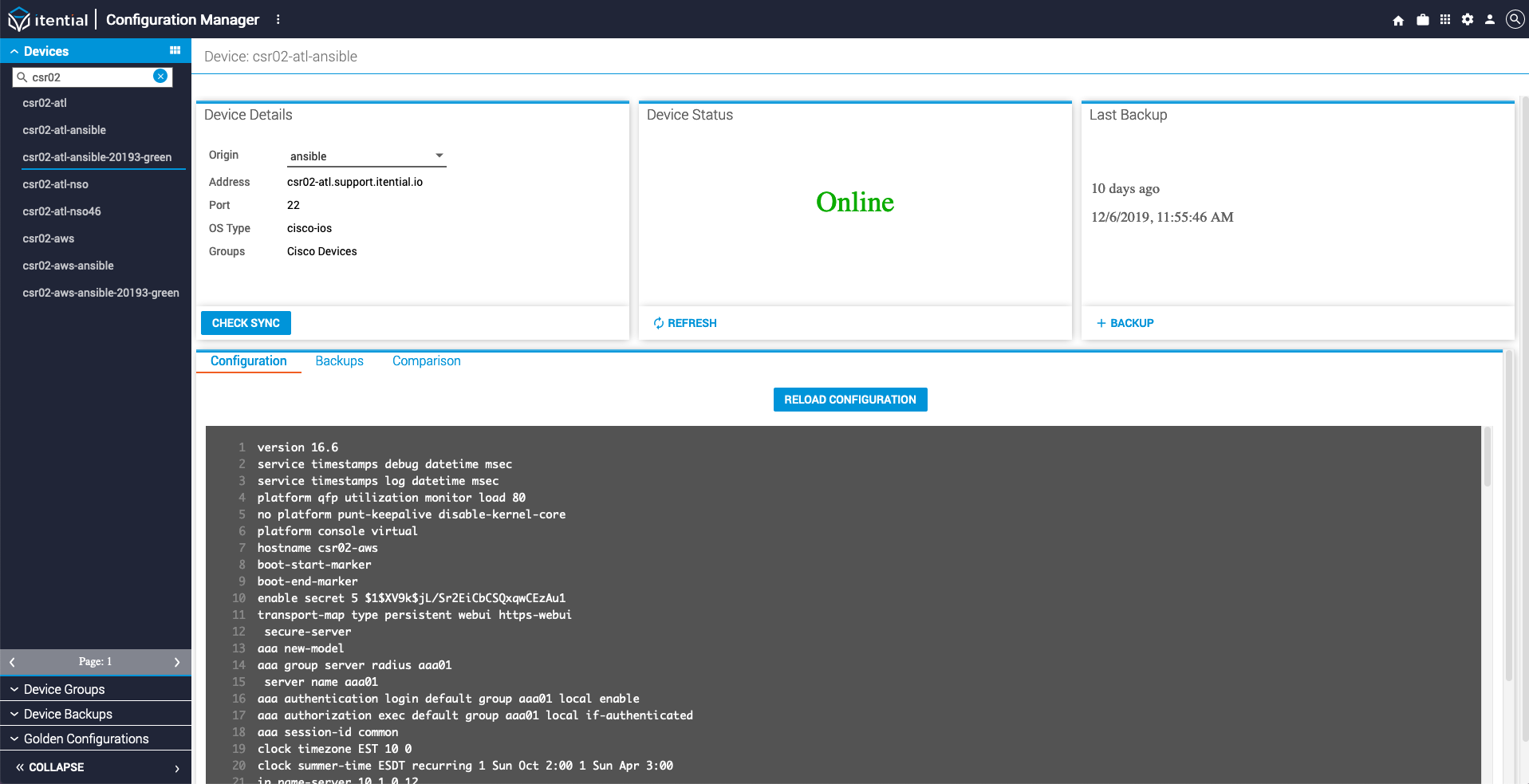
Task: Open the apps grid icon in header
Action: coord(1444,20)
